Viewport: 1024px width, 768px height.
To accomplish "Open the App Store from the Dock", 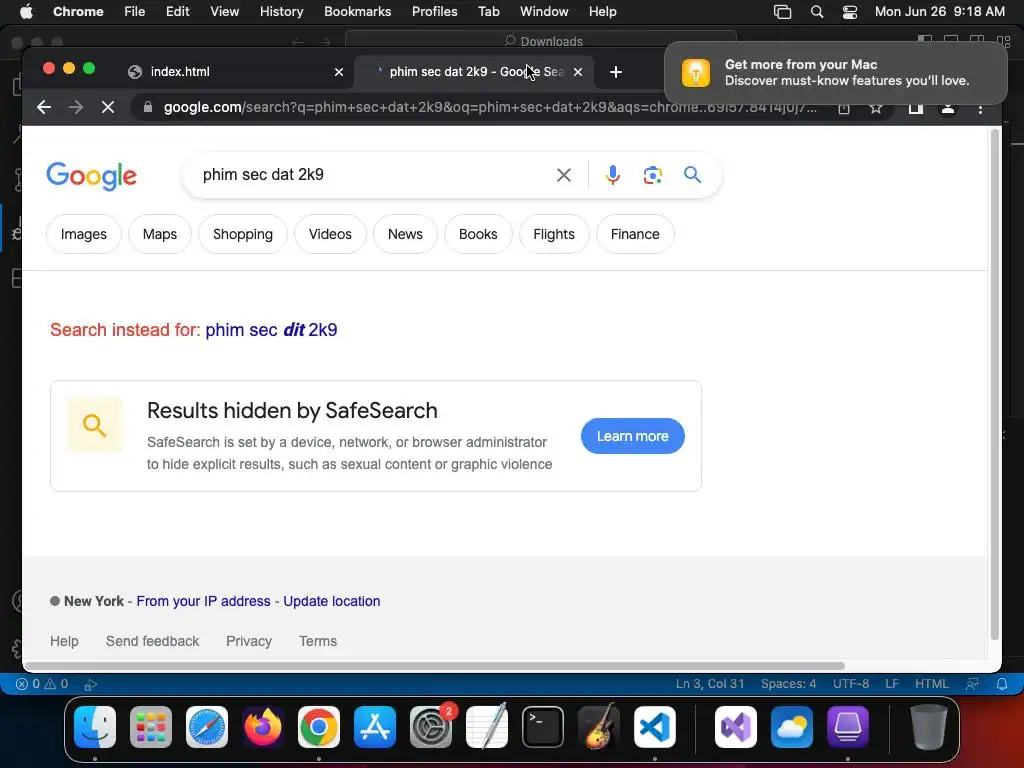I will coord(375,727).
